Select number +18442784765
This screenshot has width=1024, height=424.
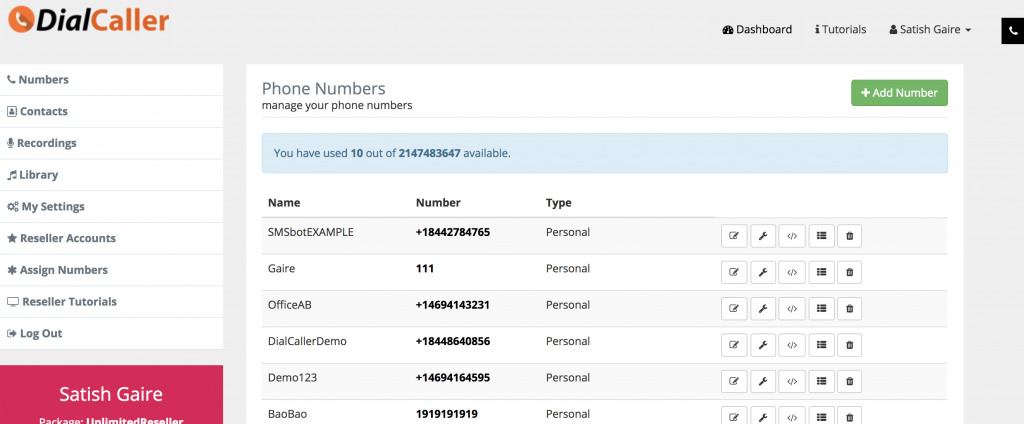453,232
